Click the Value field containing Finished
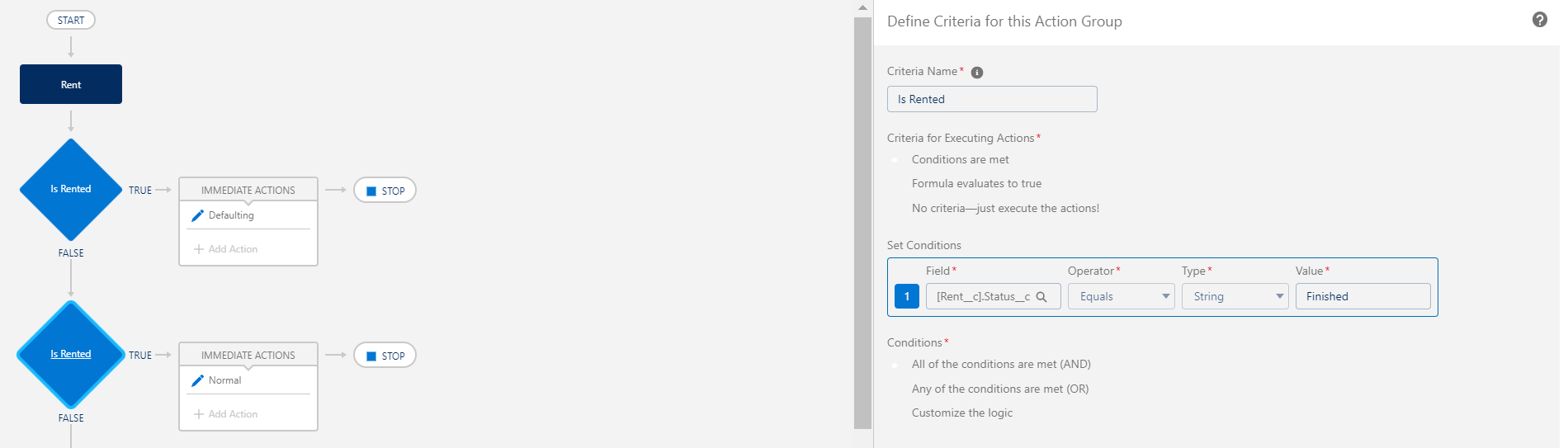This screenshot has height=448, width=1568. [x=1362, y=296]
